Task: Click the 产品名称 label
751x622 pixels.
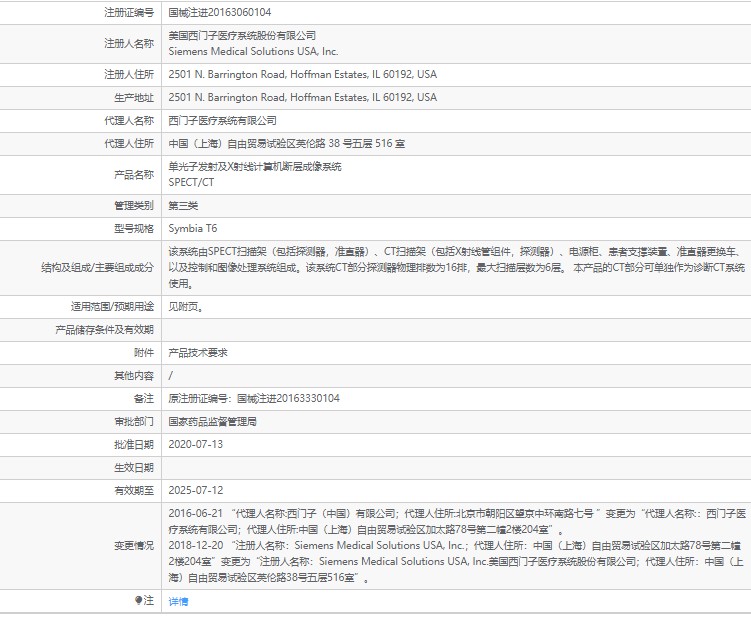Action: [134, 175]
